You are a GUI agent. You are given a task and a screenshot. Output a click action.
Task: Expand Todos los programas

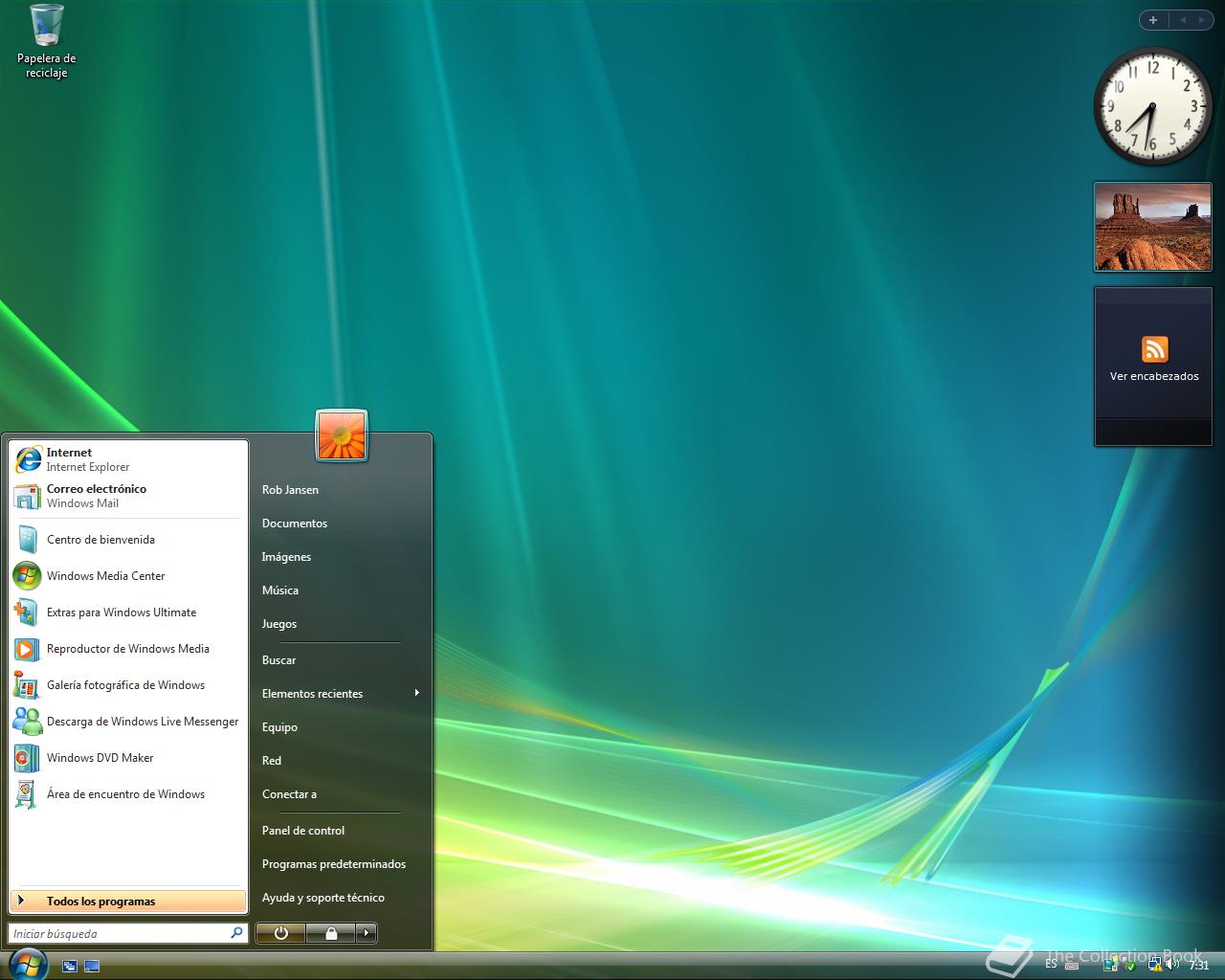point(127,901)
